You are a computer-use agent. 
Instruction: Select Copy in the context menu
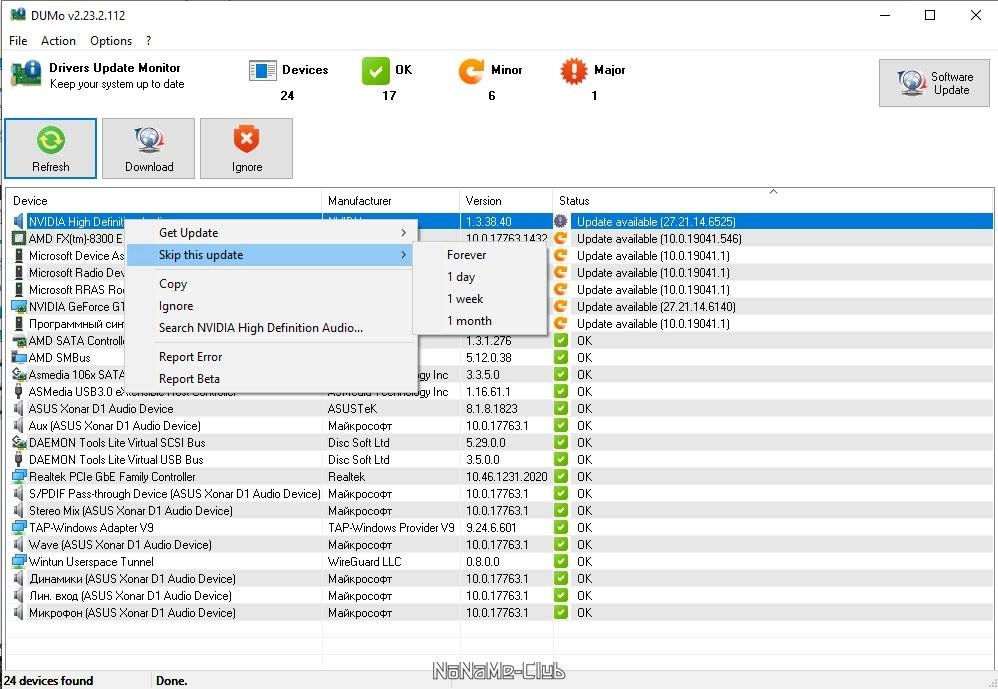(x=272, y=284)
